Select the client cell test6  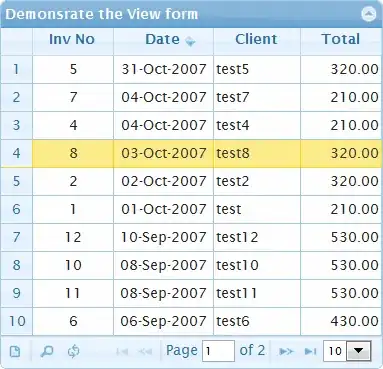257,321
